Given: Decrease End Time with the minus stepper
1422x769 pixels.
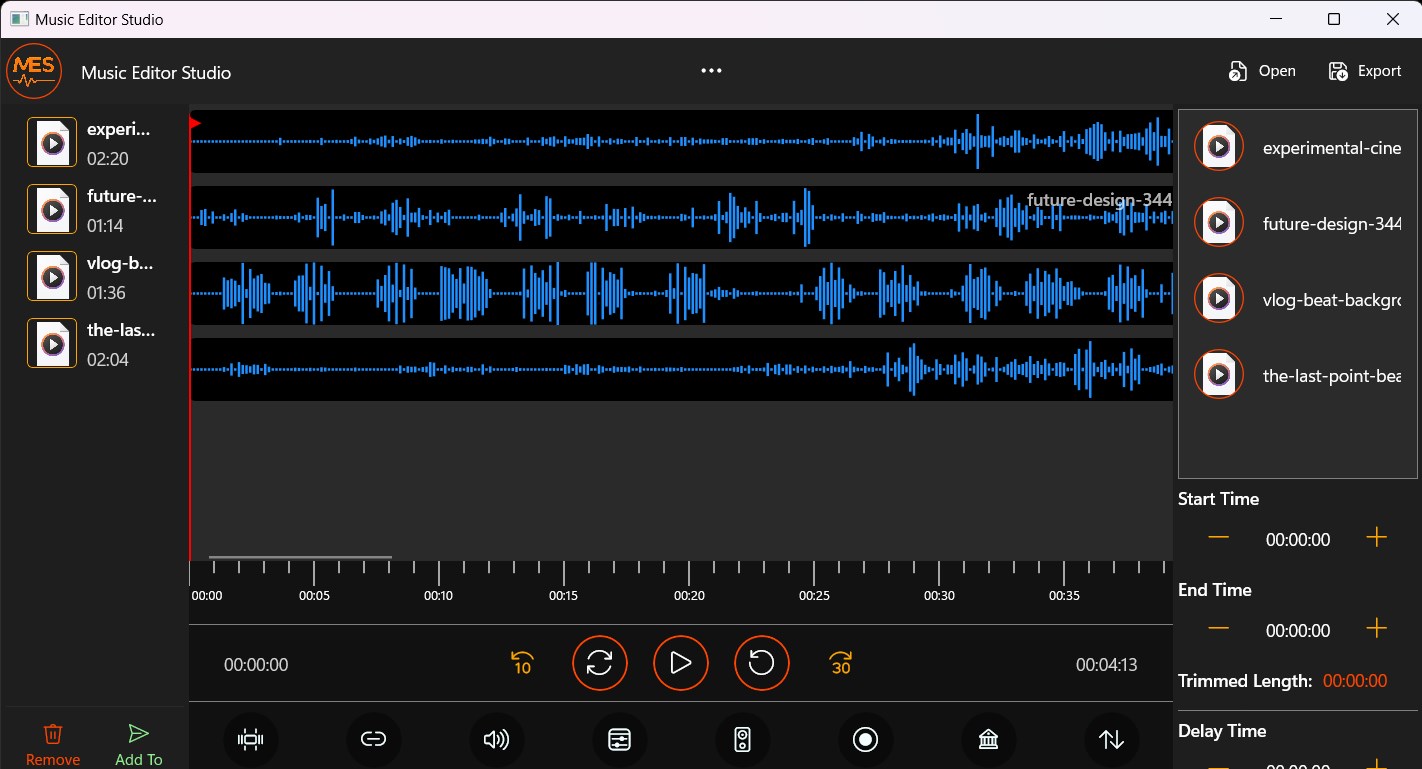Looking at the screenshot, I should (1219, 628).
